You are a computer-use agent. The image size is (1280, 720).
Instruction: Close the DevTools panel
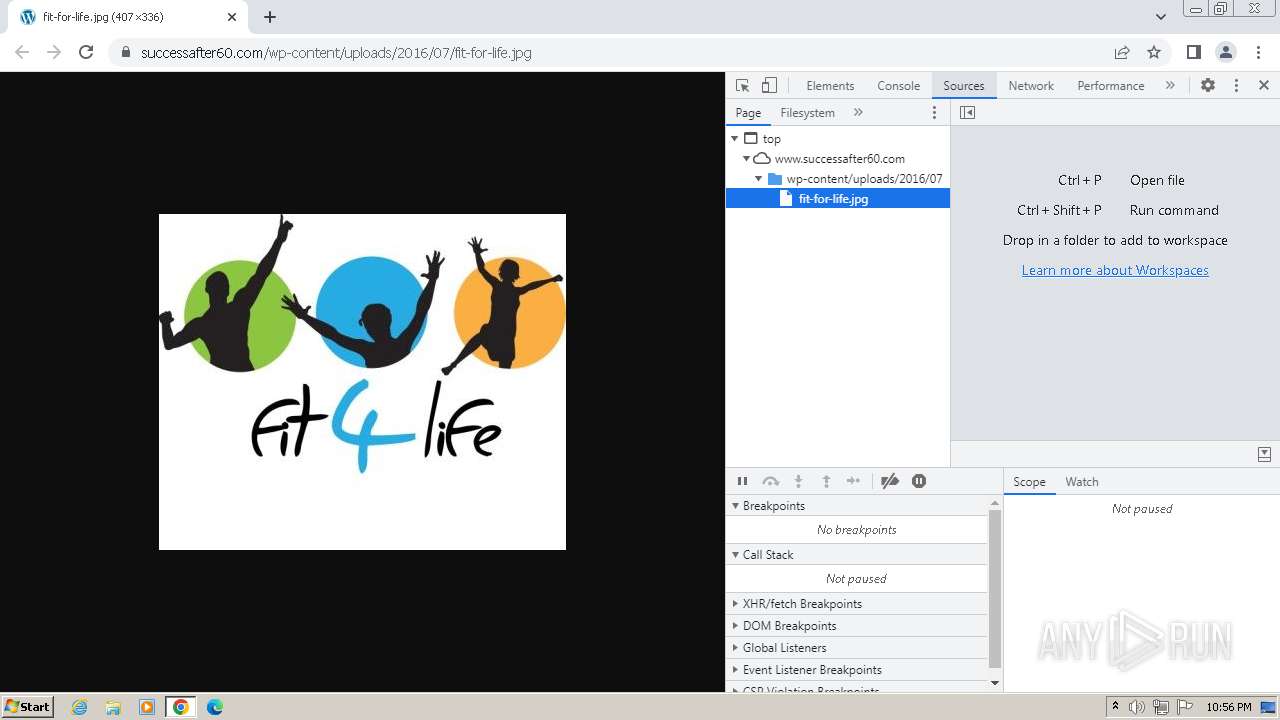pyautogui.click(x=1264, y=86)
